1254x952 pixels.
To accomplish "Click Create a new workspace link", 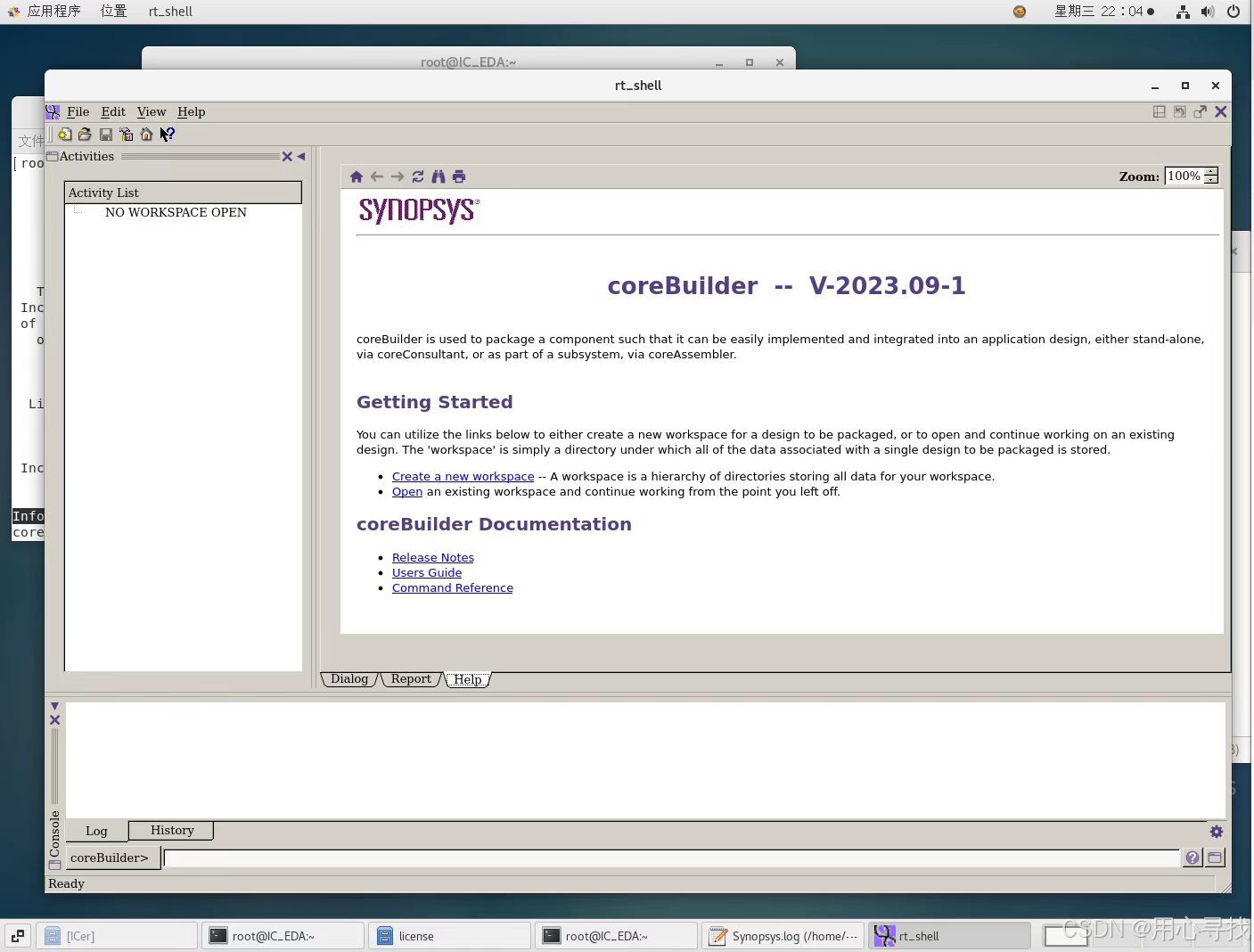I will coord(463,477).
